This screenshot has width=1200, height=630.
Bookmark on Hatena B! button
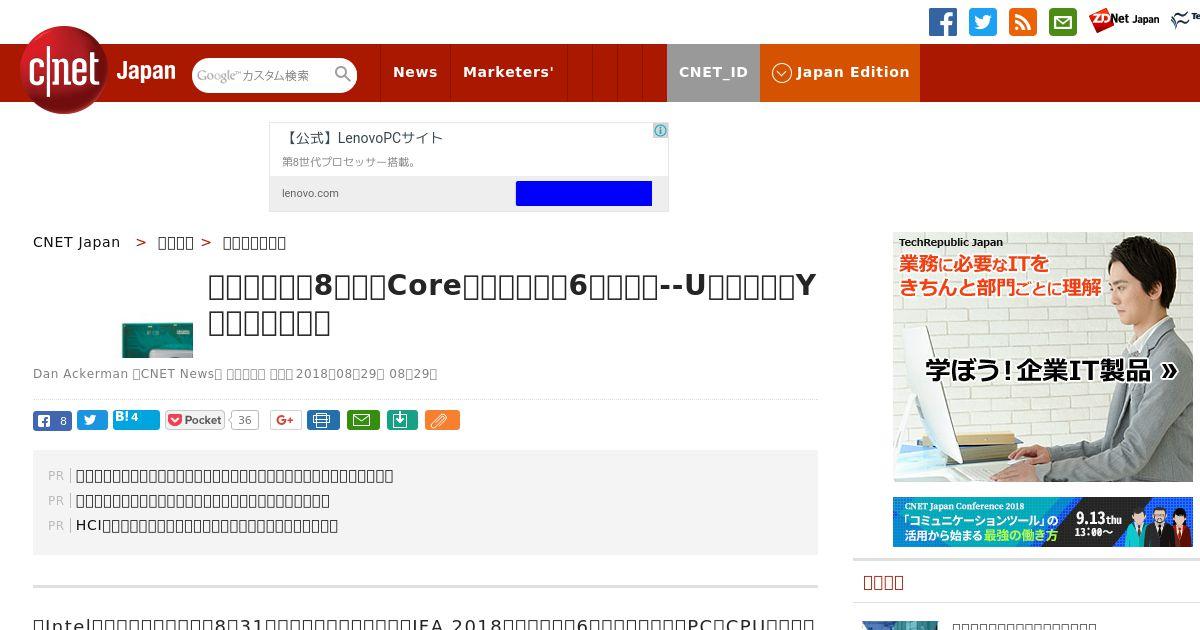(x=136, y=420)
